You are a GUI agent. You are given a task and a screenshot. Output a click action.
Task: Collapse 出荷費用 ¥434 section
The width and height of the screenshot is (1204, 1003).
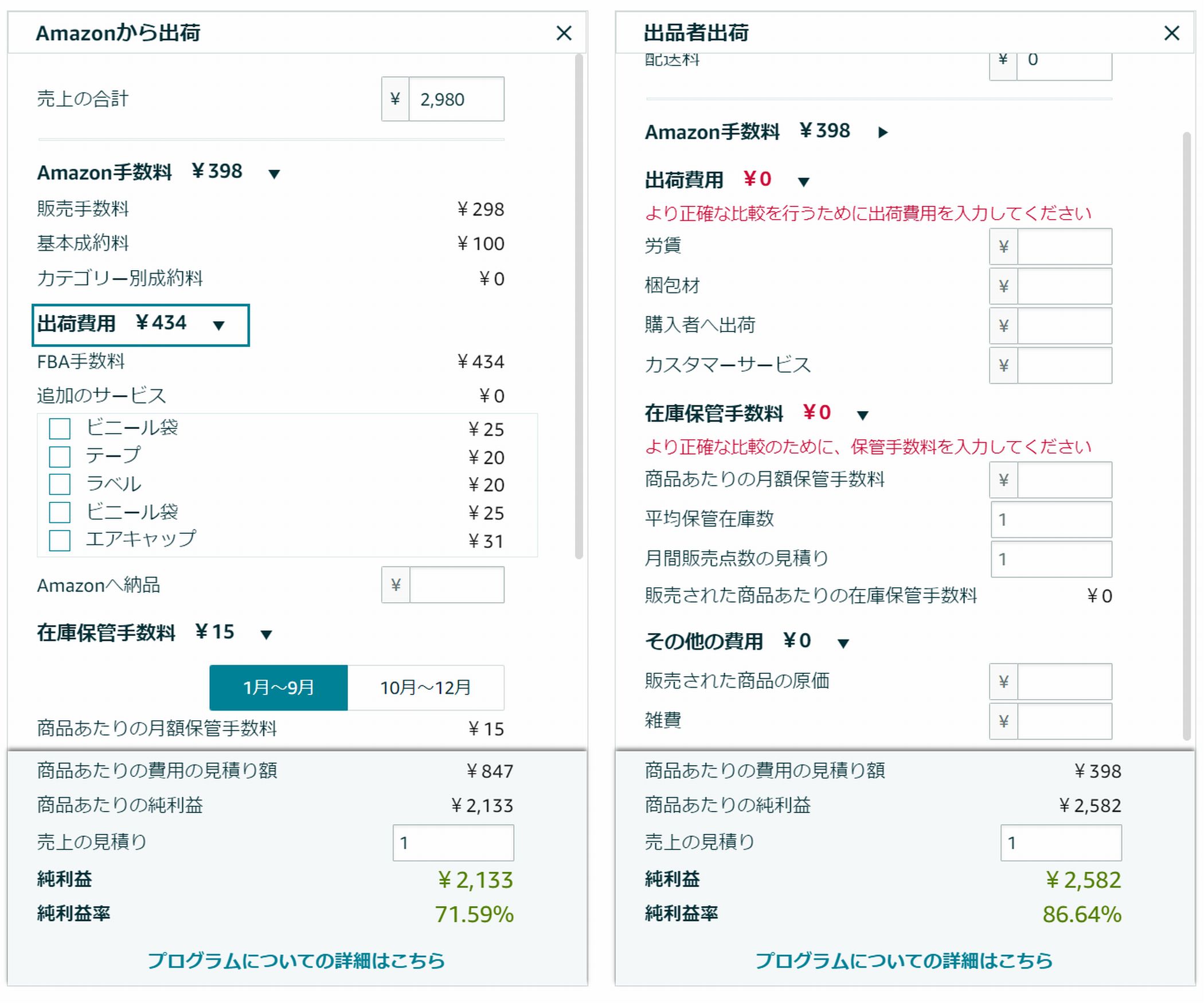tap(218, 325)
